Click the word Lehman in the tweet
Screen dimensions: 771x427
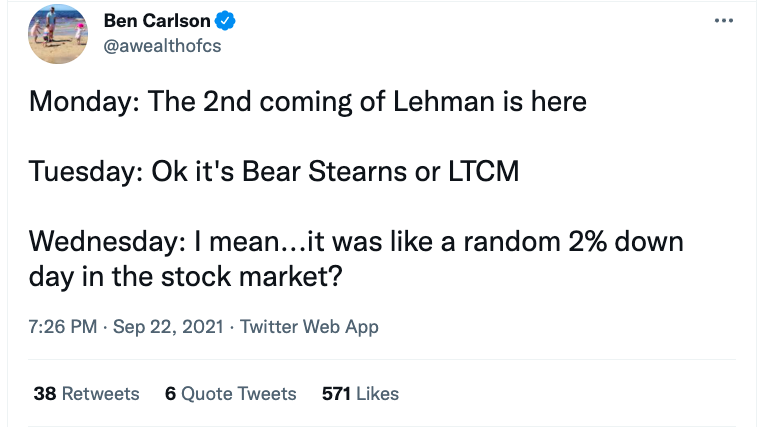click(451, 101)
